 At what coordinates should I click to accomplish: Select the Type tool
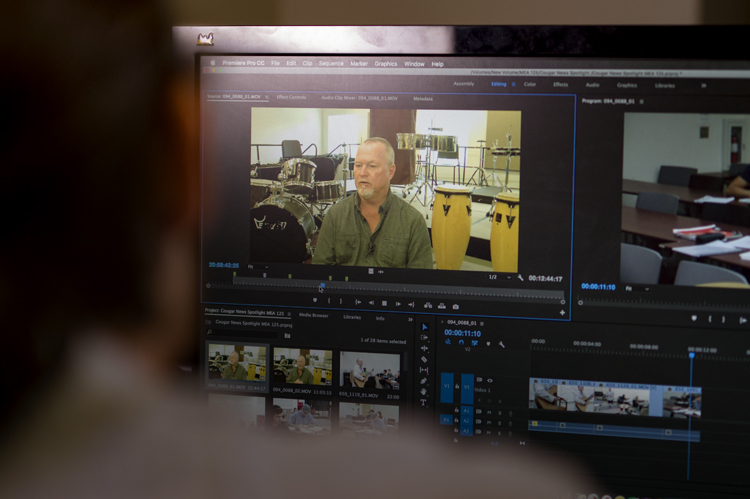click(423, 403)
